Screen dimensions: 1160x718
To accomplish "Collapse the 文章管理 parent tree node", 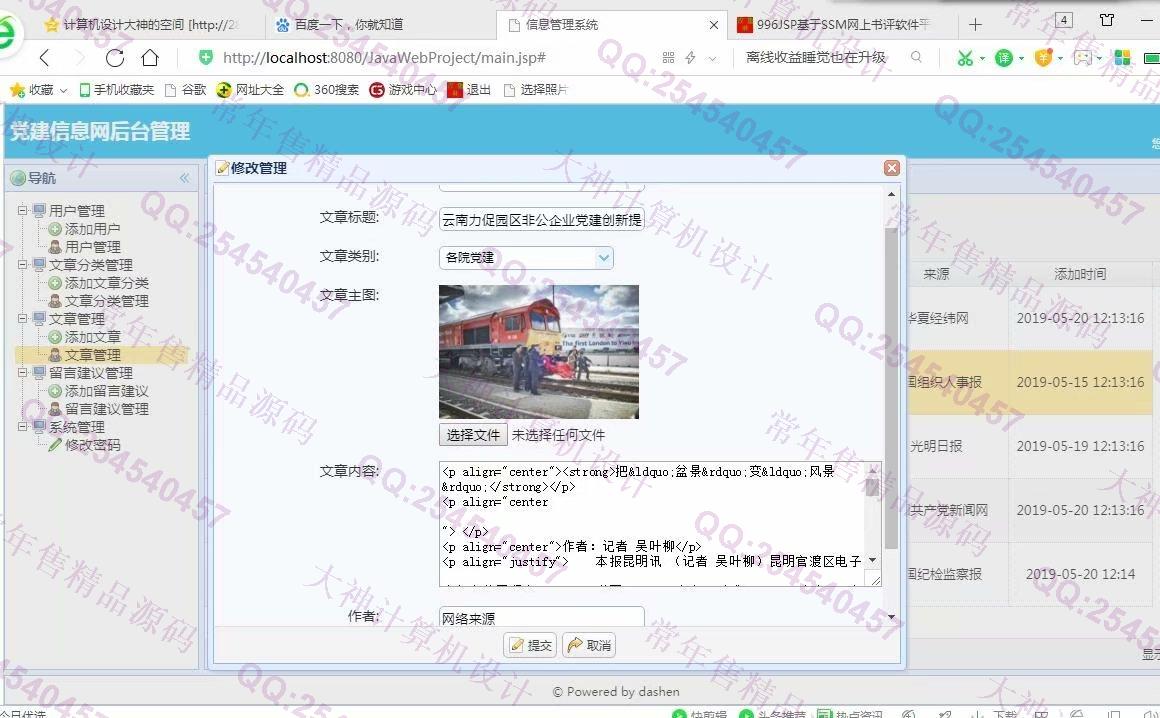I will pyautogui.click(x=23, y=319).
